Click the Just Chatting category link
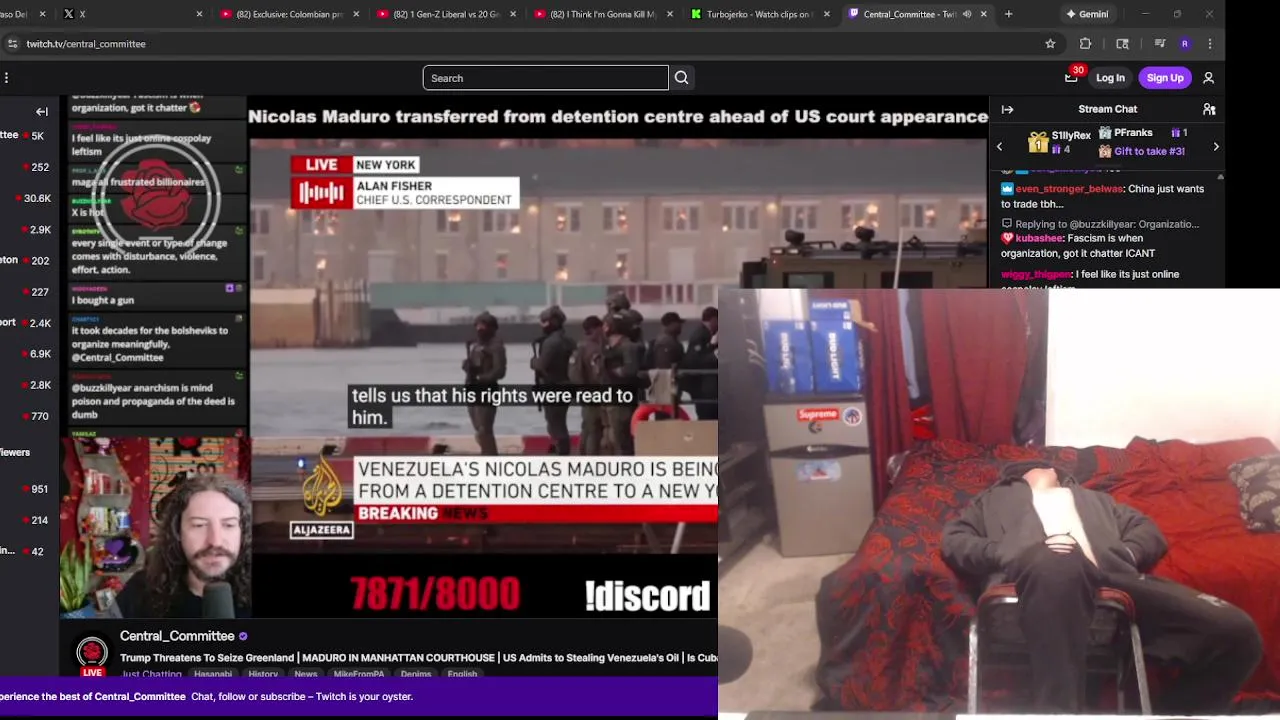 [x=151, y=674]
